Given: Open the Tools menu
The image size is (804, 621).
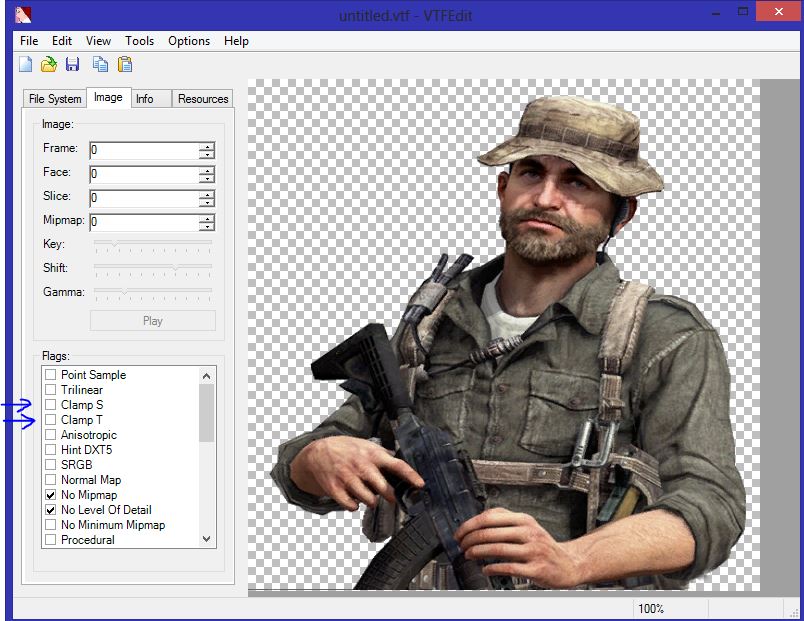Looking at the screenshot, I should (139, 41).
